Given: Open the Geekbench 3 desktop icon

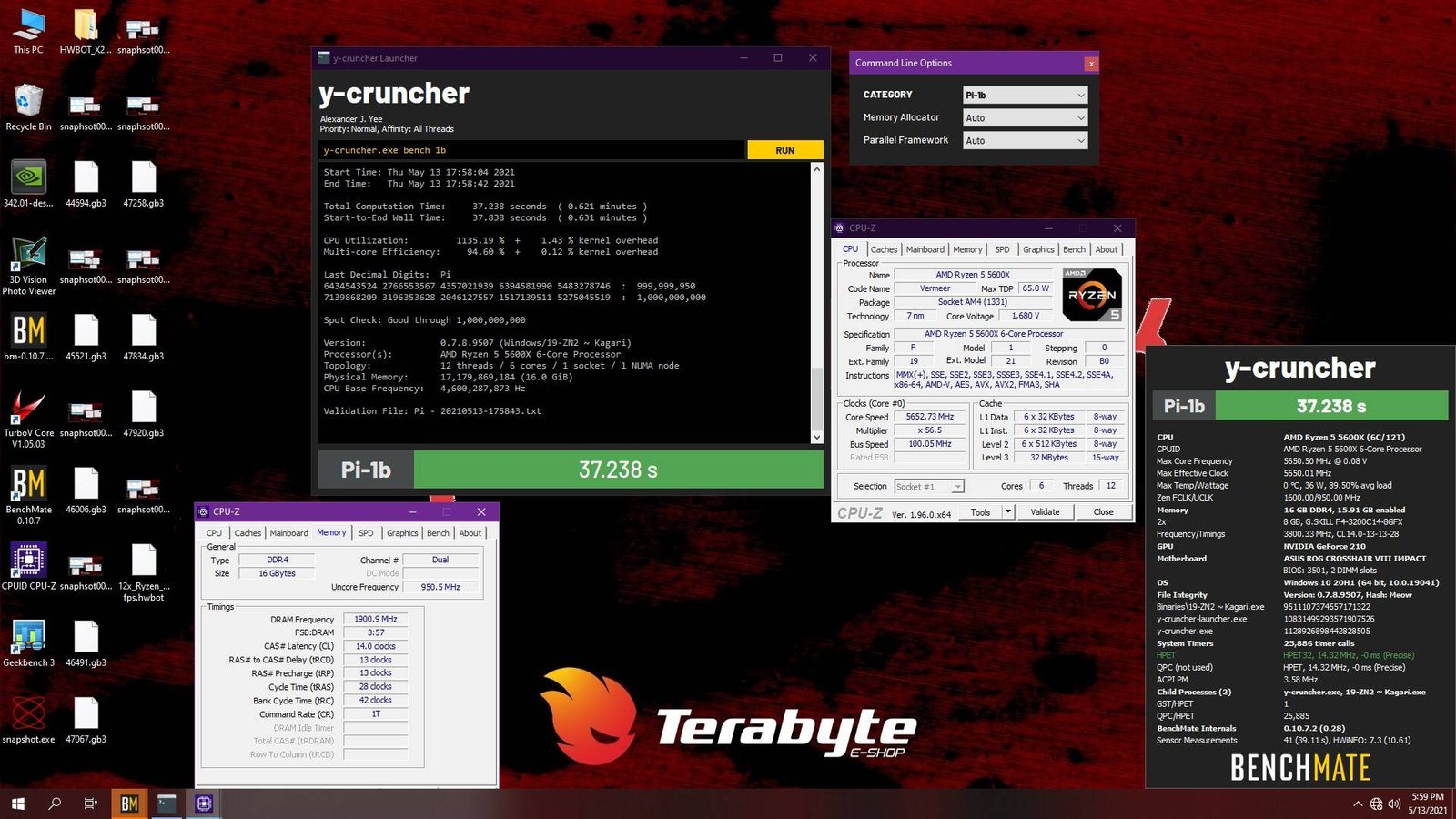Looking at the screenshot, I should pos(28,638).
